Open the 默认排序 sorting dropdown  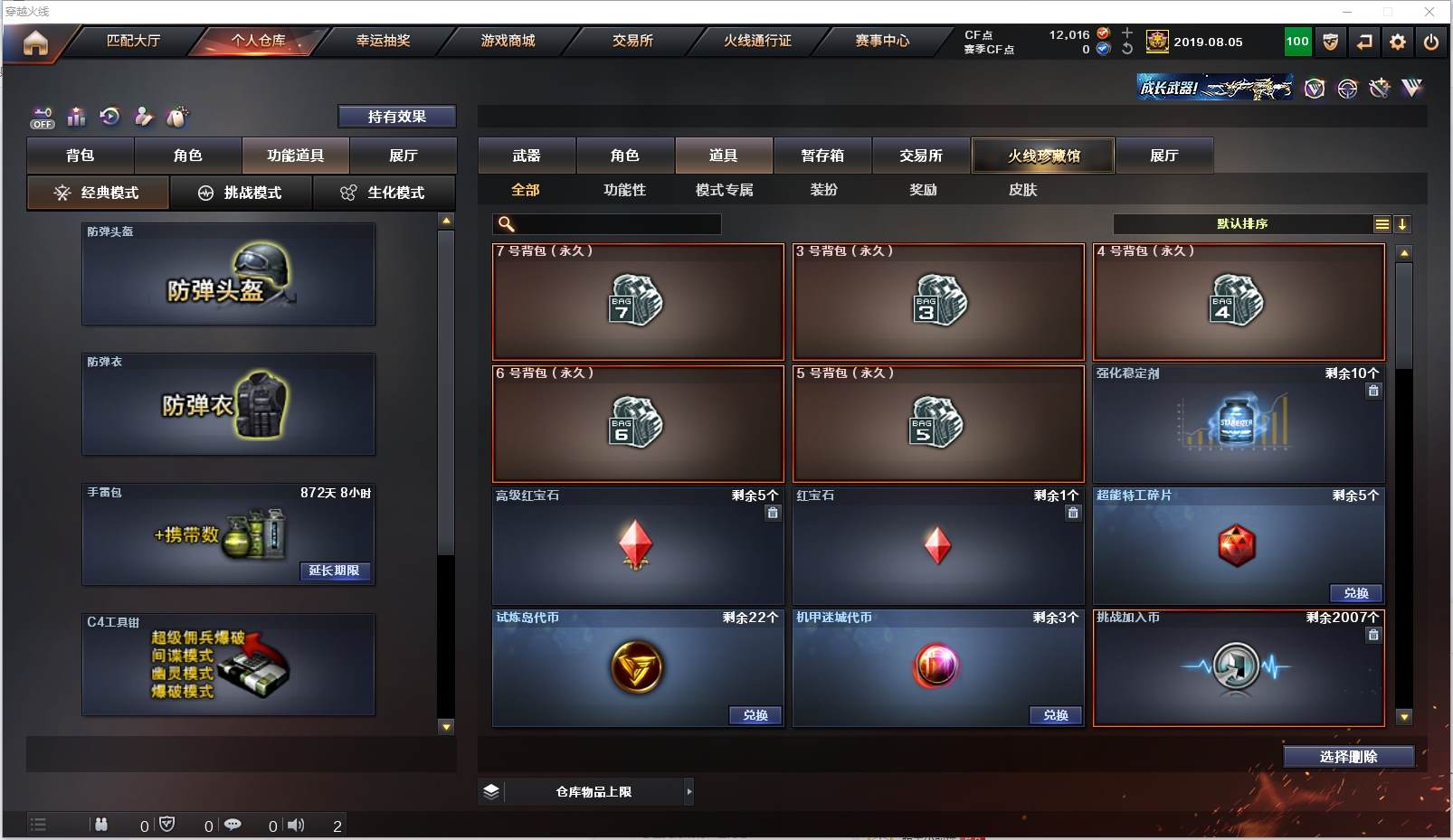point(1242,224)
